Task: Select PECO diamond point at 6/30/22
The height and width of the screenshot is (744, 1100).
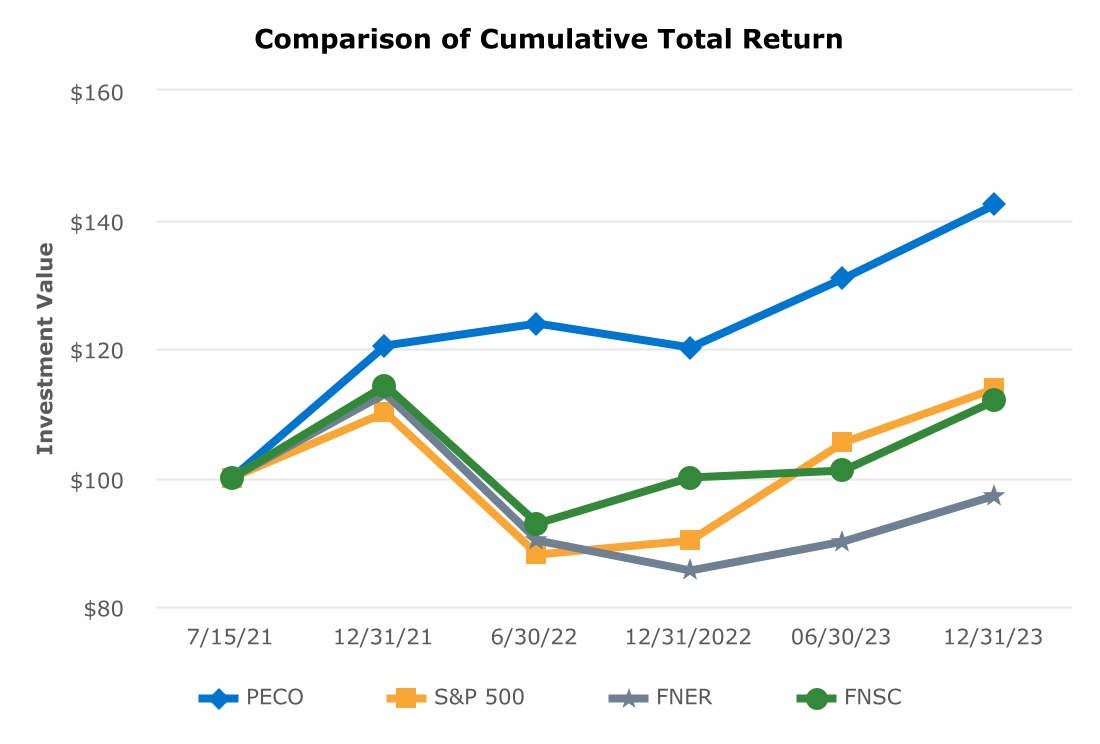Action: [537, 324]
